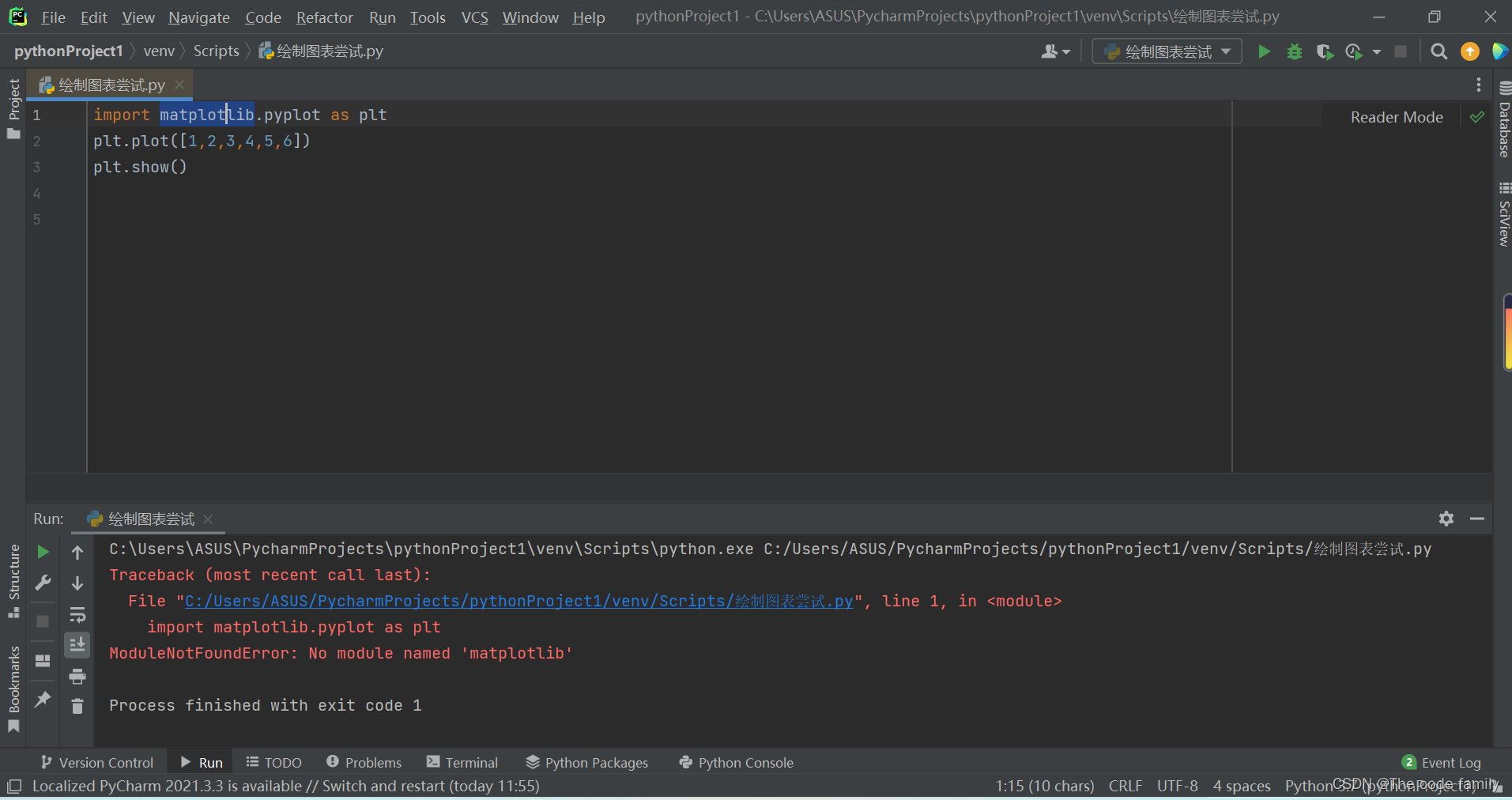Change file encoding UTF-8 in status bar
The image size is (1512, 800).
click(x=1178, y=786)
